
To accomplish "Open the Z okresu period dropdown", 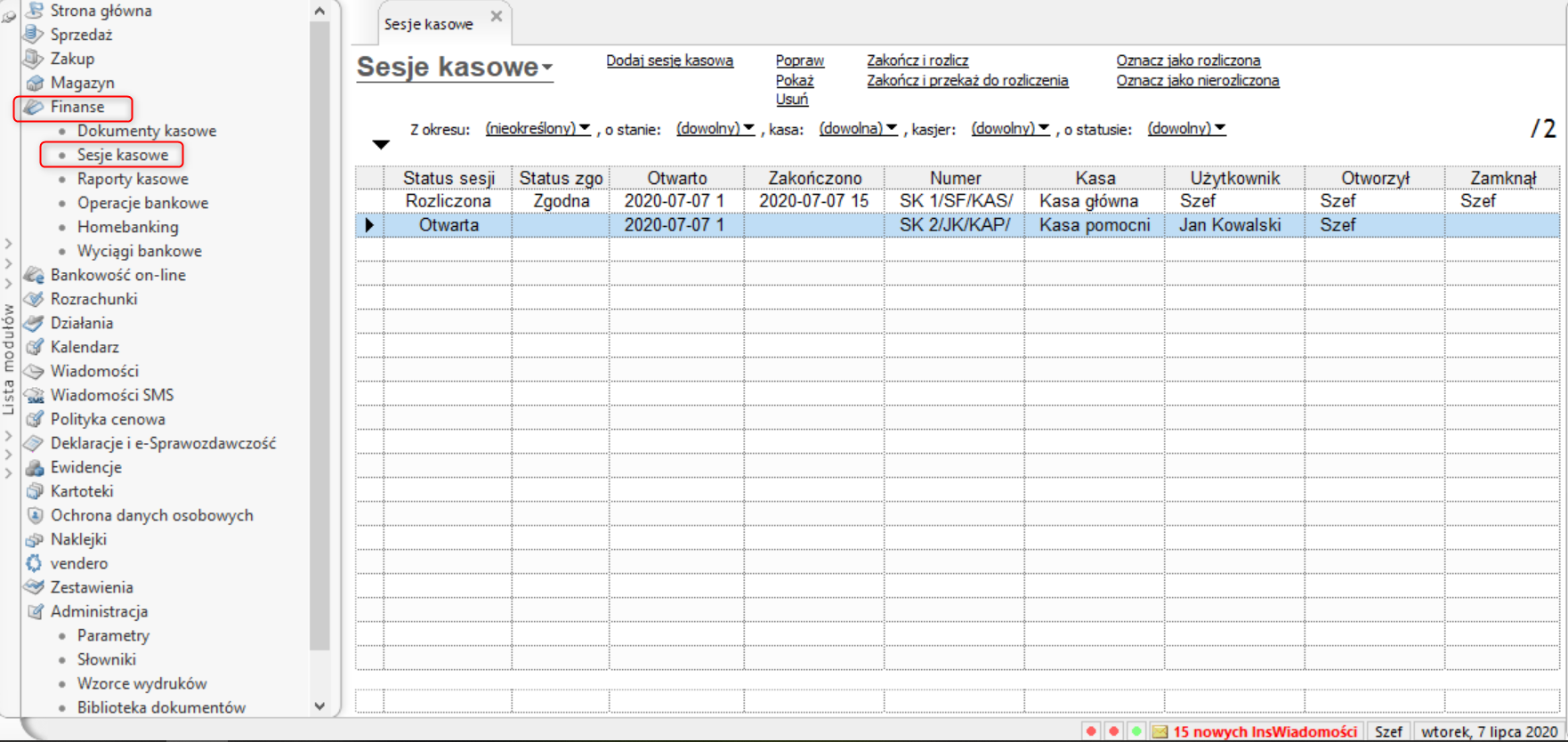I will point(537,129).
